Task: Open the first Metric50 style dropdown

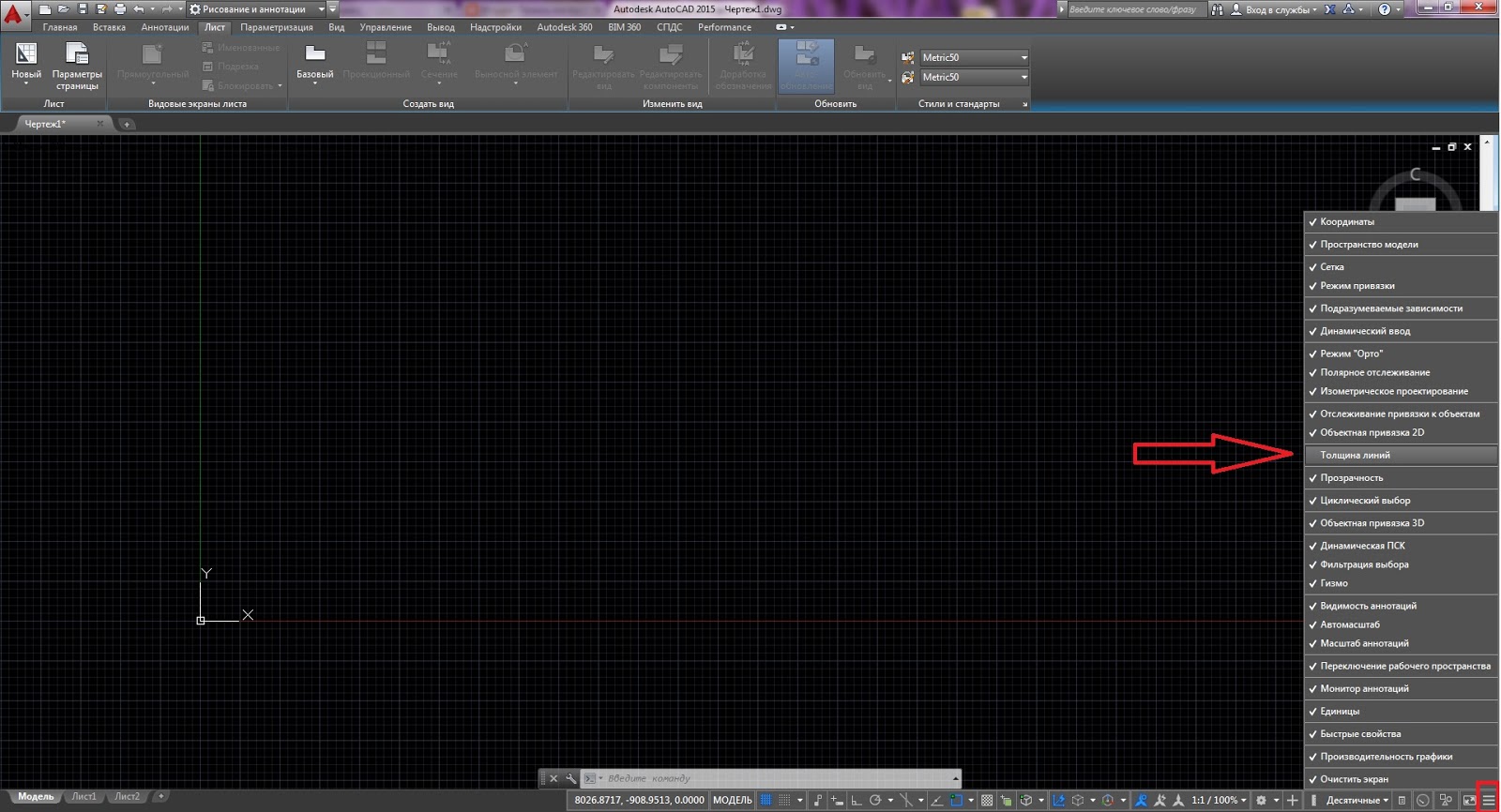Action: [974, 57]
